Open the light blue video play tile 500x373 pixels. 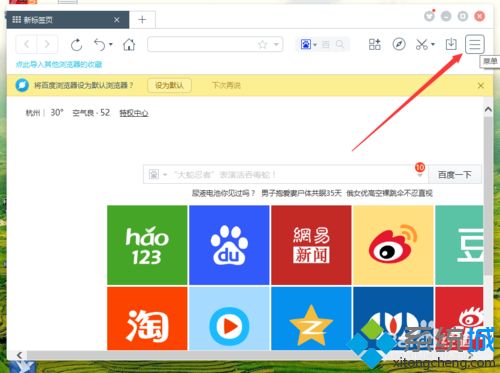pos(229,318)
